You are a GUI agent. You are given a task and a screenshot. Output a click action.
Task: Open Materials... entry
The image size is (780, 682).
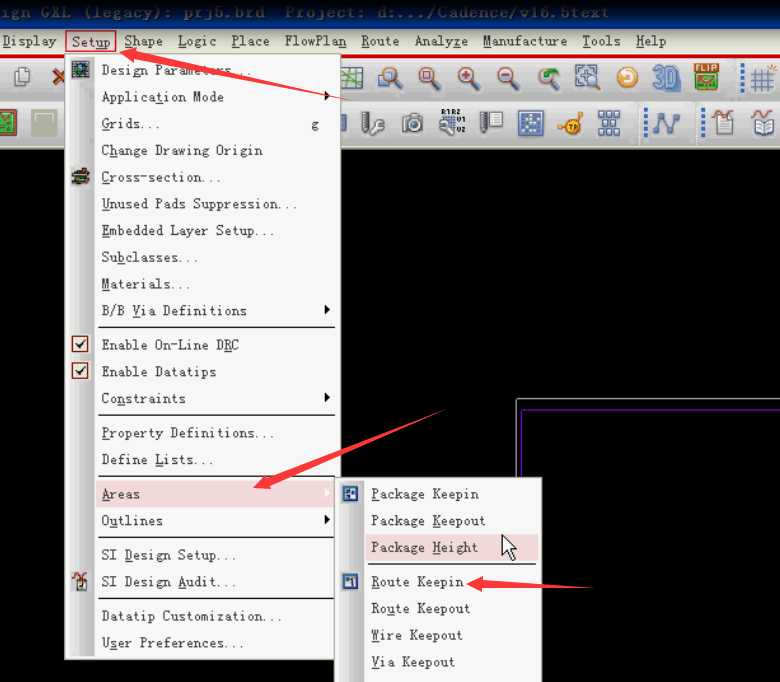[215, 285]
